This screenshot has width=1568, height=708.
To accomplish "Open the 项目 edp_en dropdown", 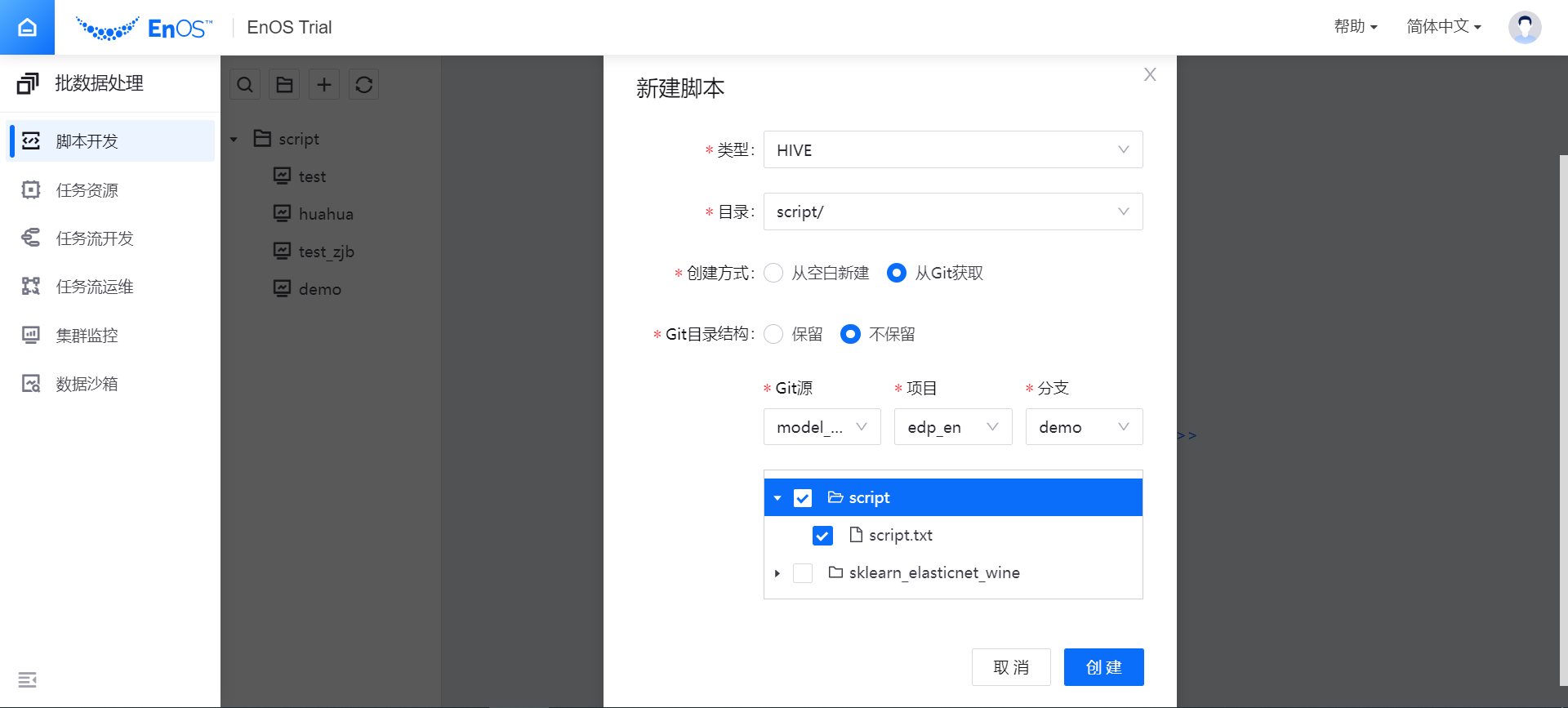I will [x=953, y=426].
